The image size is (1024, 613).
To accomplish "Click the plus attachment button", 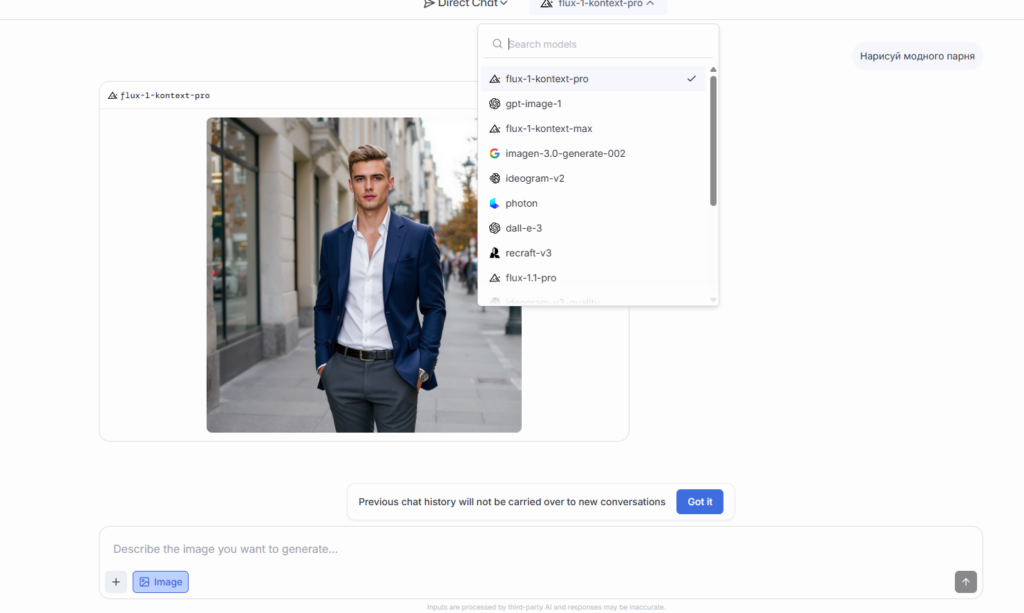I will click(116, 582).
